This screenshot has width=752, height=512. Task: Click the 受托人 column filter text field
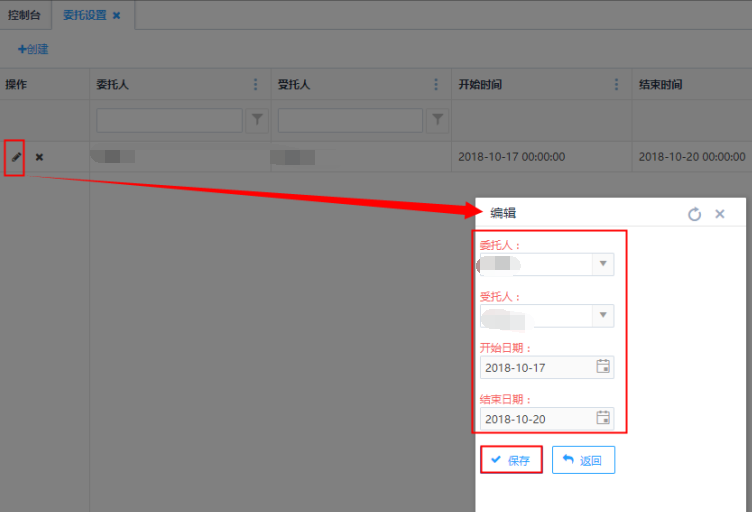tap(350, 120)
